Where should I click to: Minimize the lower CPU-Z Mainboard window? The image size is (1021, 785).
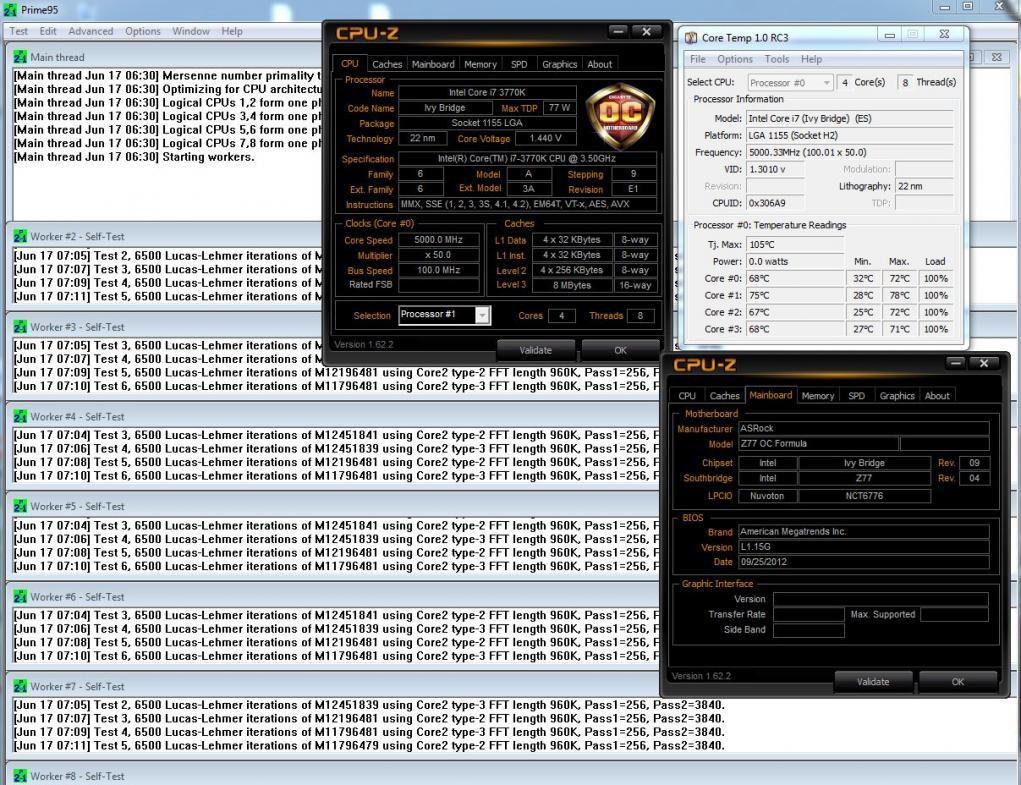coord(956,363)
